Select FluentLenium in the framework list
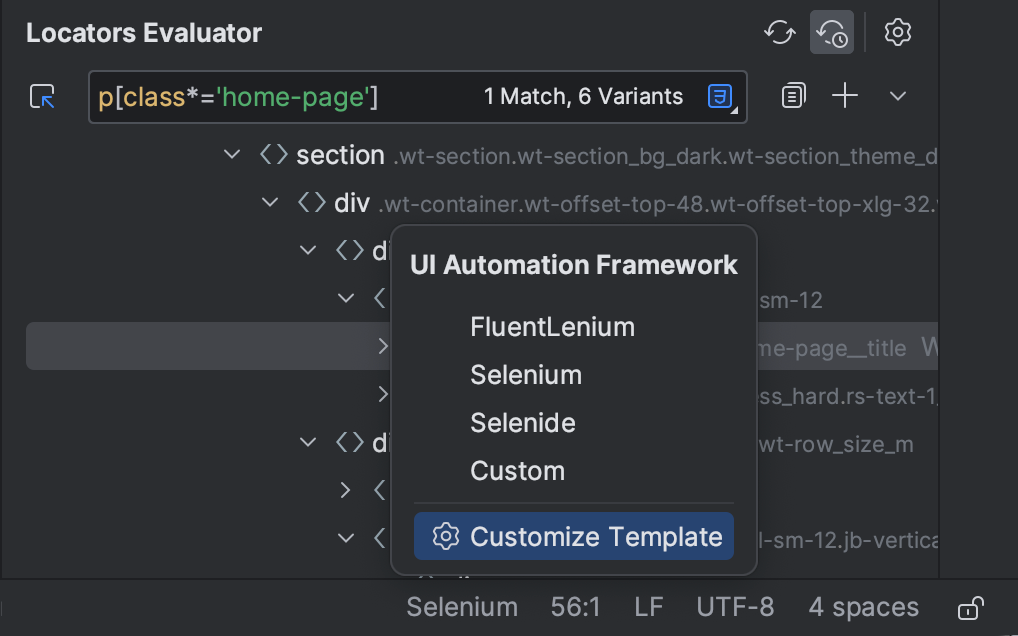Image resolution: width=1018 pixels, height=636 pixels. click(552, 327)
